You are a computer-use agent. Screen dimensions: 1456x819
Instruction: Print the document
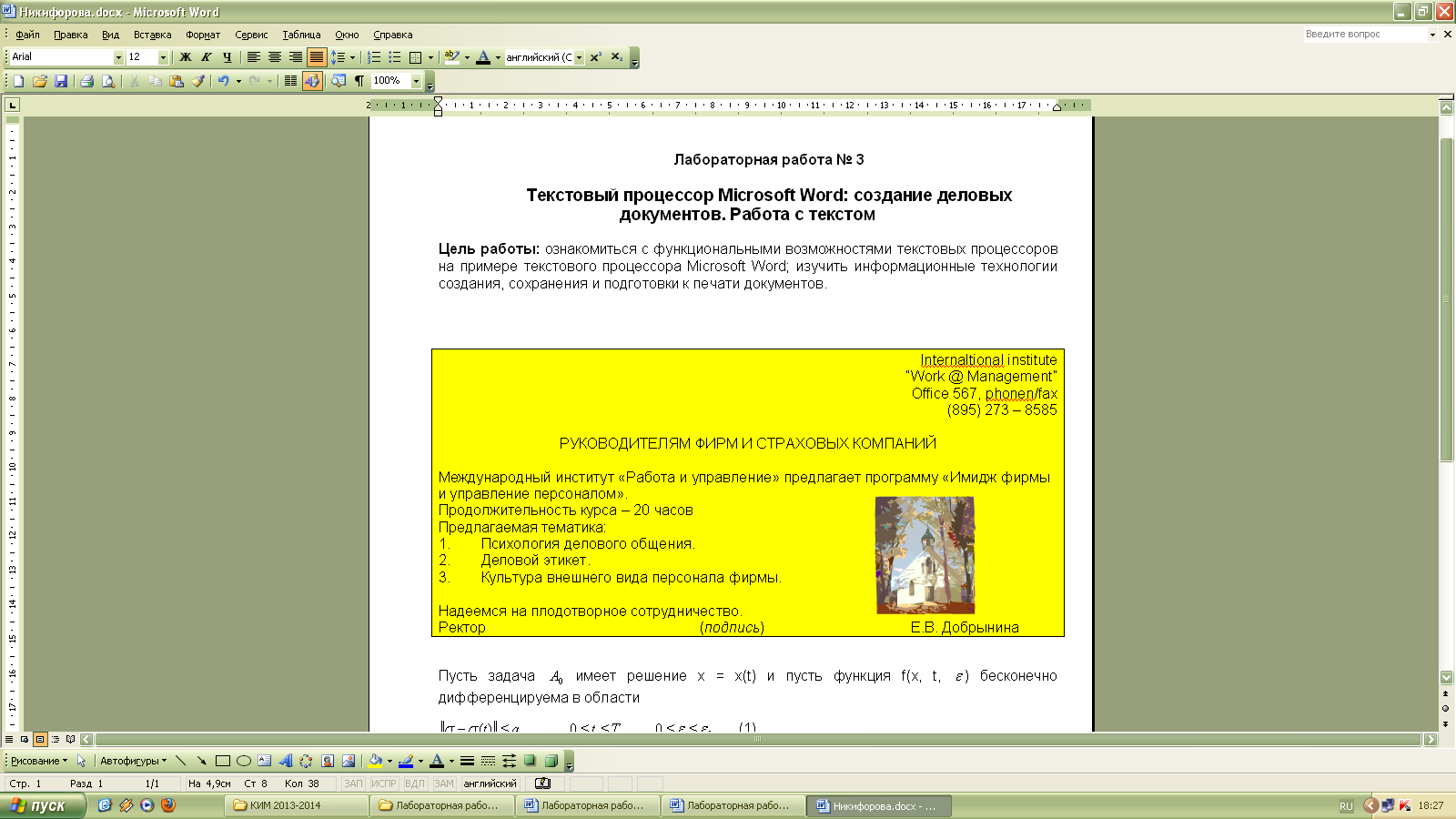coord(86,81)
